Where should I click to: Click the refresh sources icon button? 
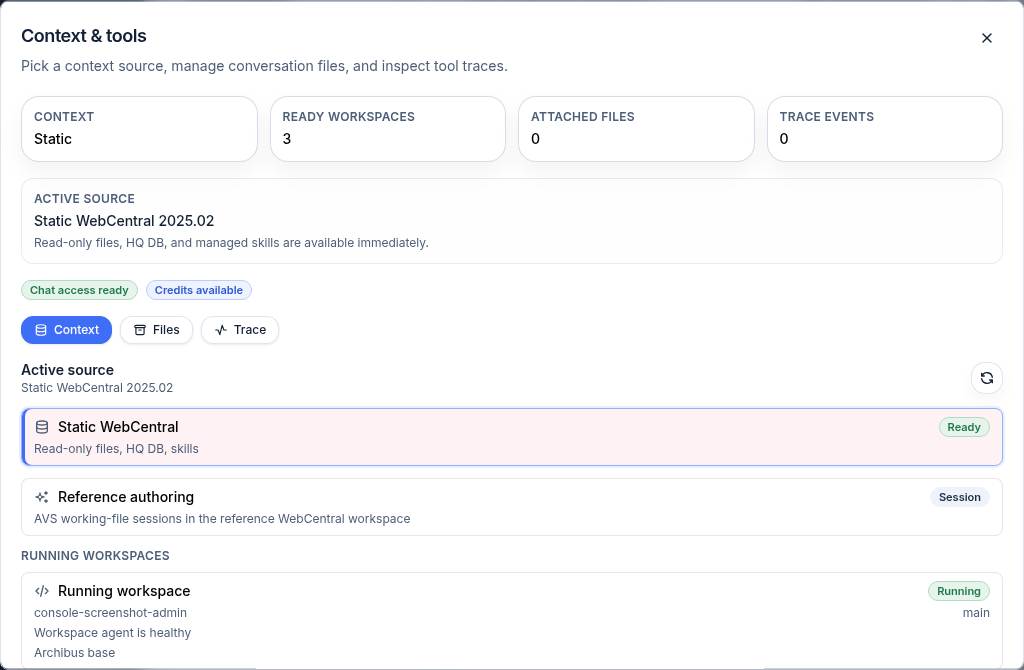click(987, 378)
